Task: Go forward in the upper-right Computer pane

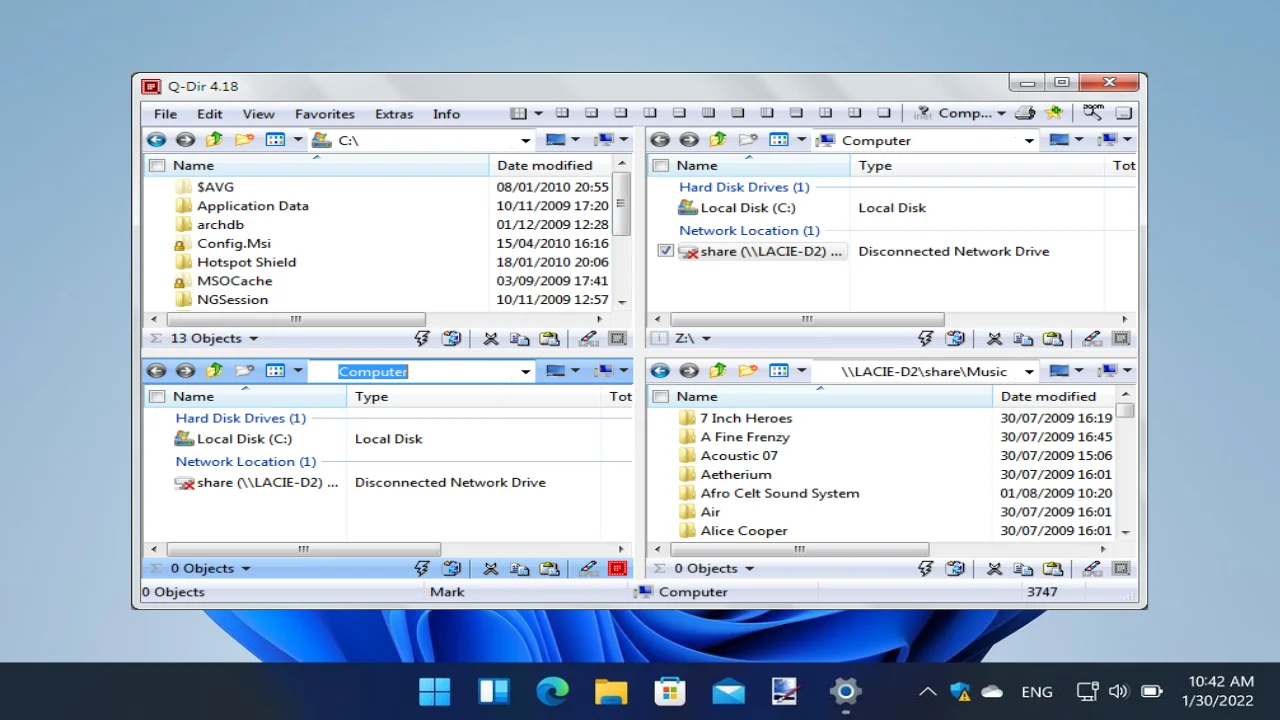Action: tap(689, 140)
